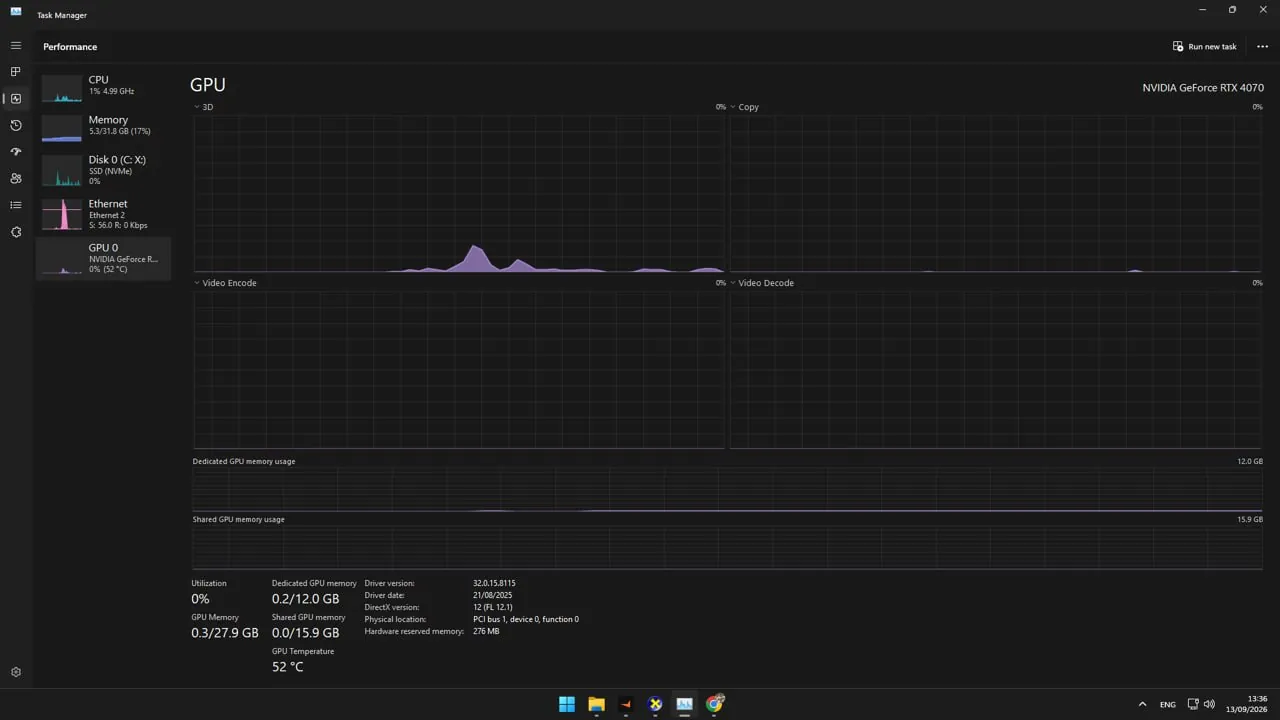Show hidden system tray icons

pos(1142,704)
